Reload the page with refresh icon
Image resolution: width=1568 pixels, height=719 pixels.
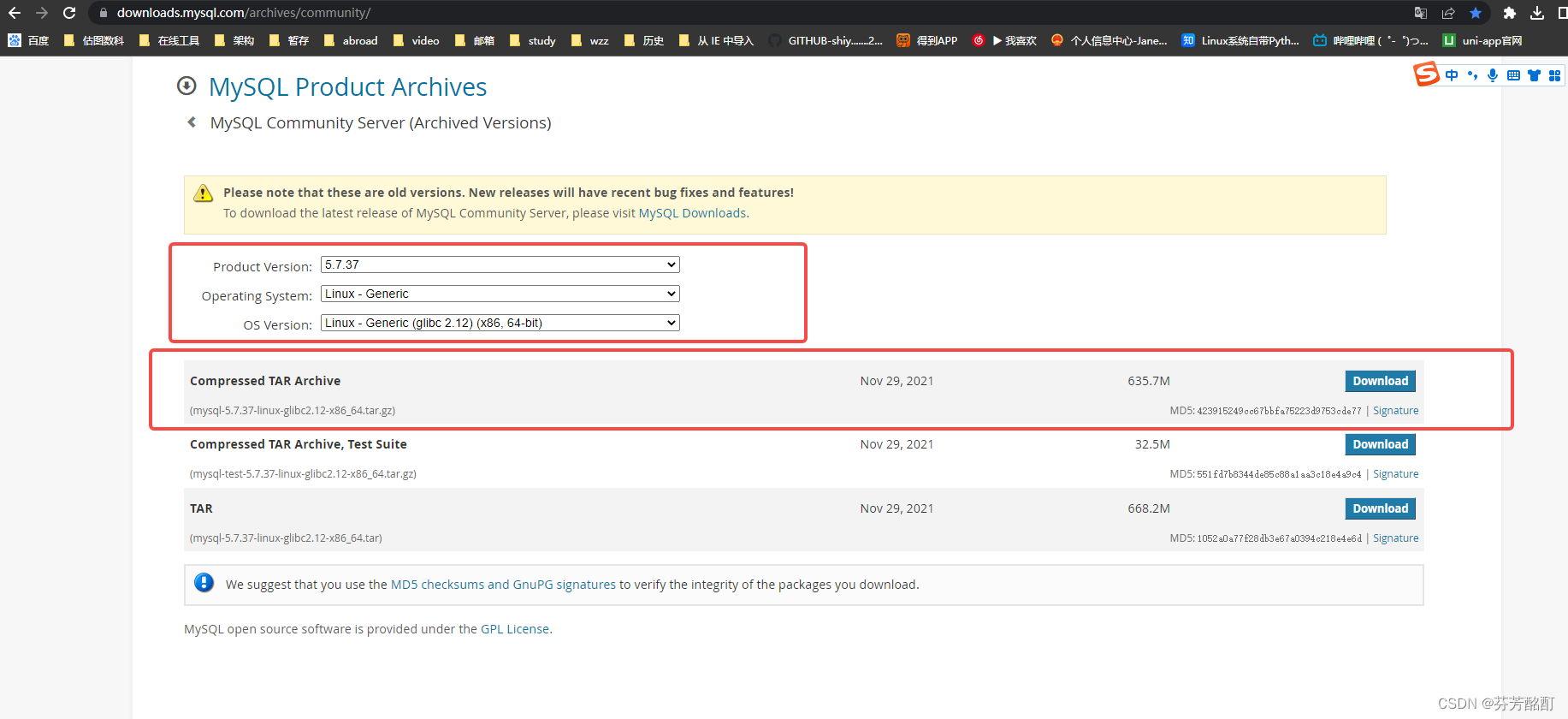pyautogui.click(x=69, y=13)
